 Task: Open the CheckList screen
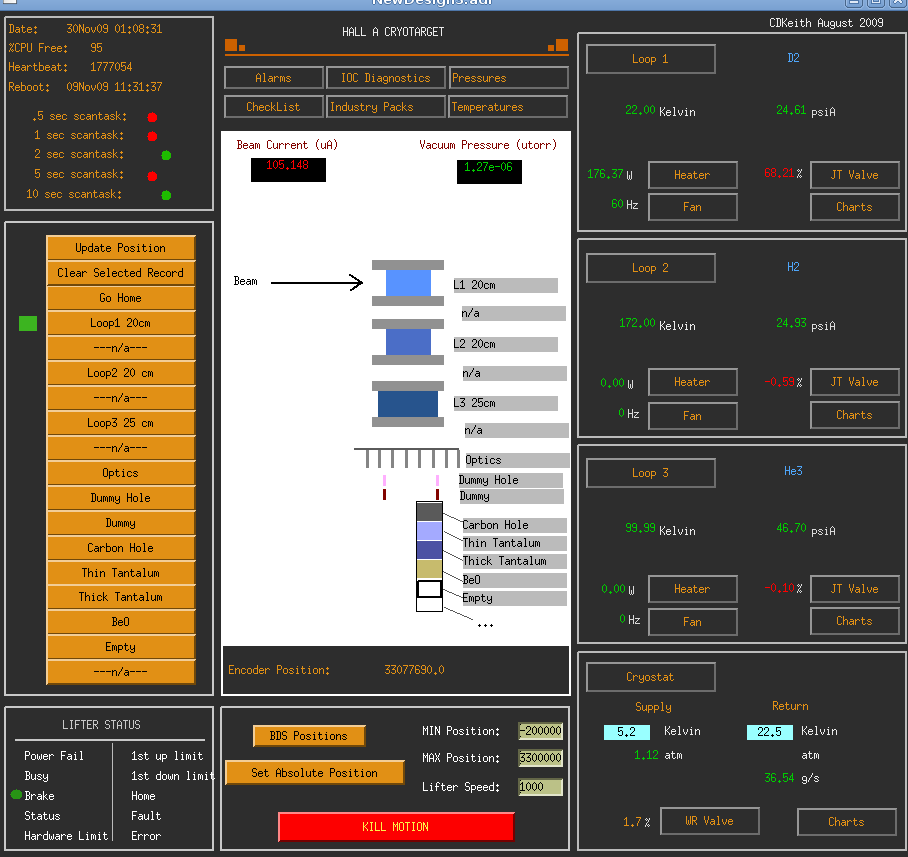(273, 107)
